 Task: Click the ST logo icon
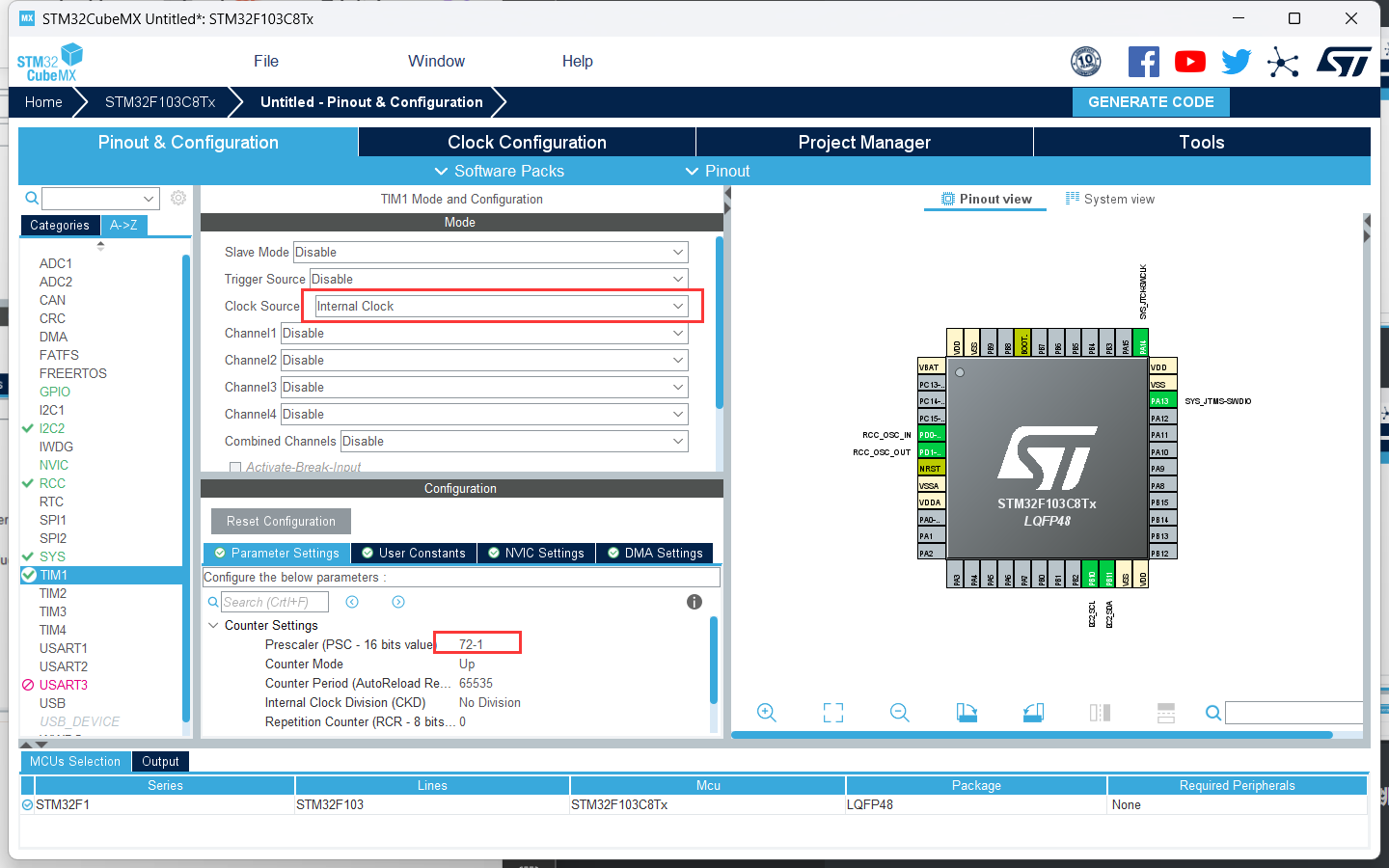click(1344, 62)
